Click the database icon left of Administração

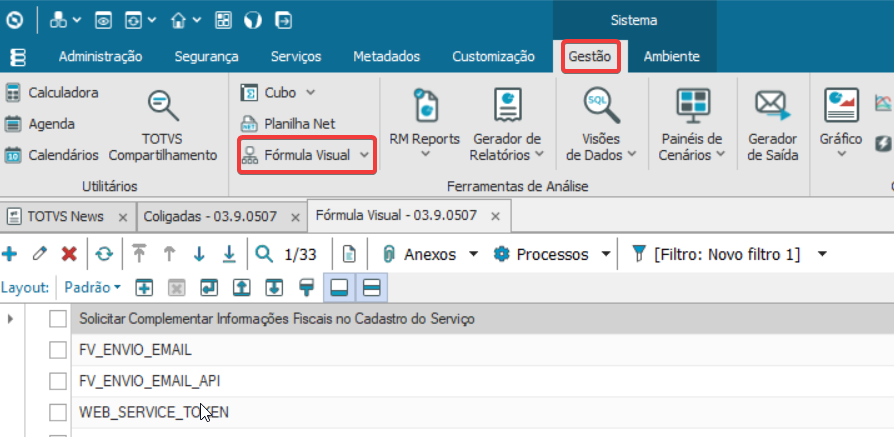(18, 57)
